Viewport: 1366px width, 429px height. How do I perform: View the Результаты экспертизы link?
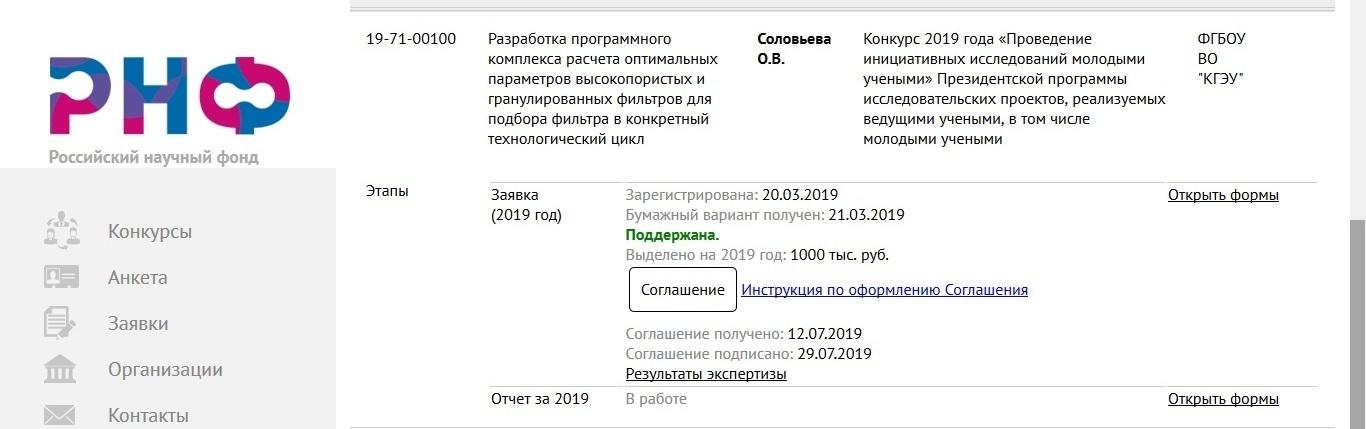(706, 374)
